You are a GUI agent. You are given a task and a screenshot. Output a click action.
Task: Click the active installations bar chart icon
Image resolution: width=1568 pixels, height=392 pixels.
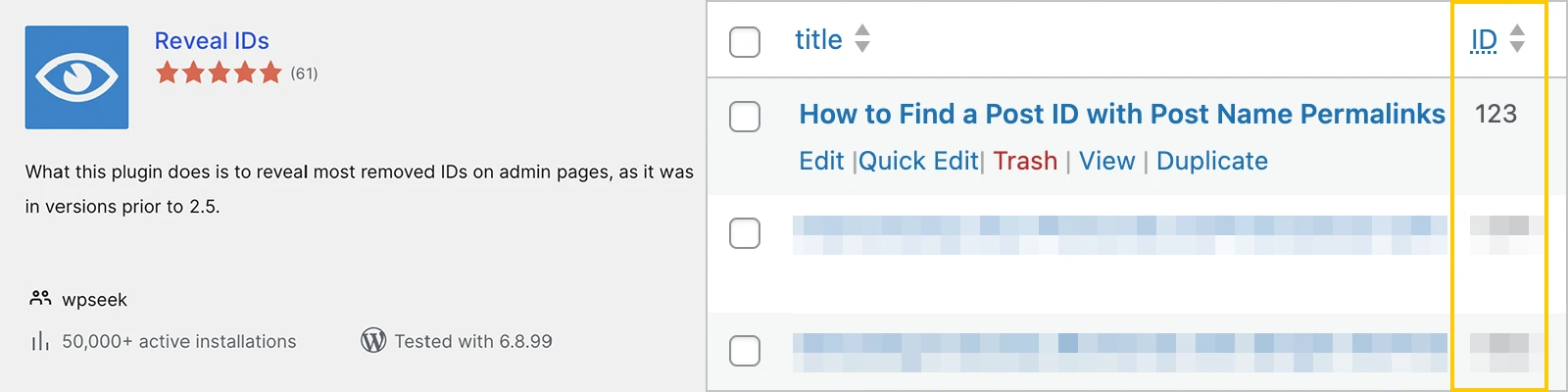point(40,341)
